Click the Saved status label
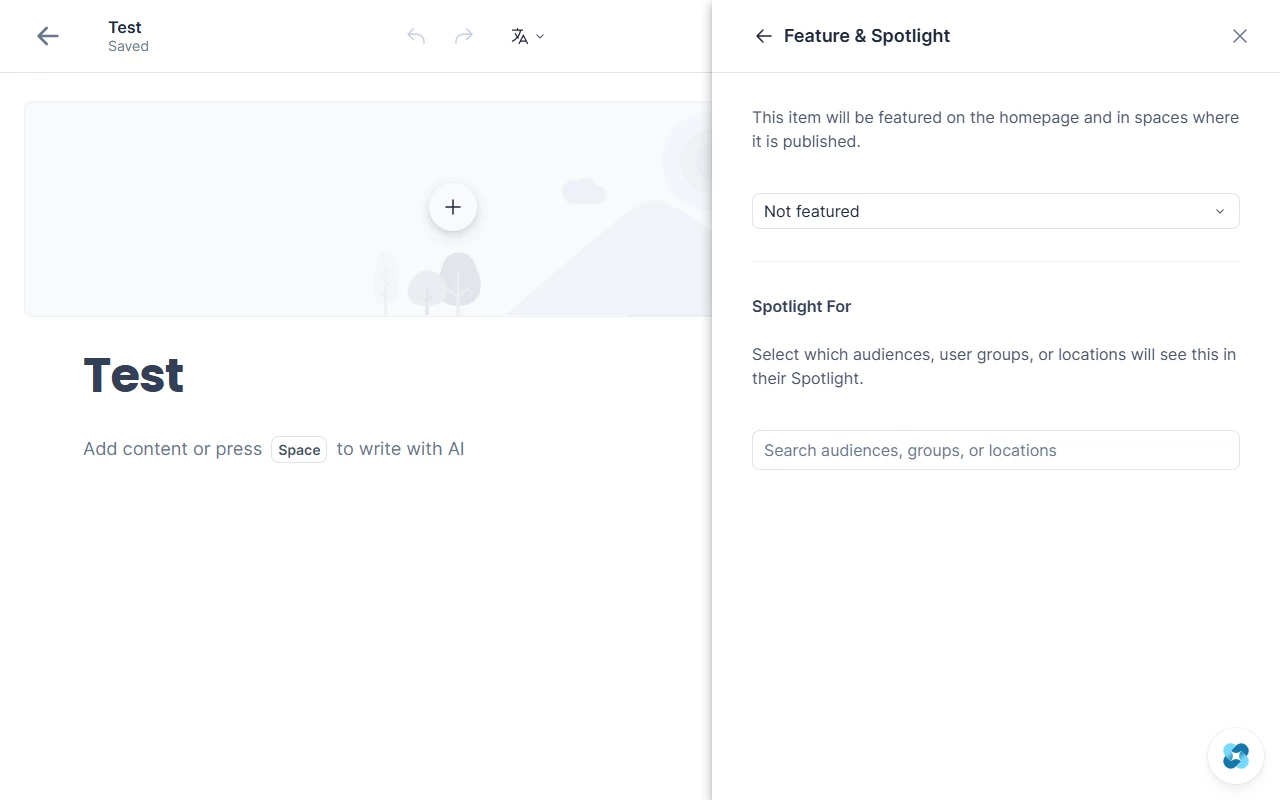1280x800 pixels. 128,46
